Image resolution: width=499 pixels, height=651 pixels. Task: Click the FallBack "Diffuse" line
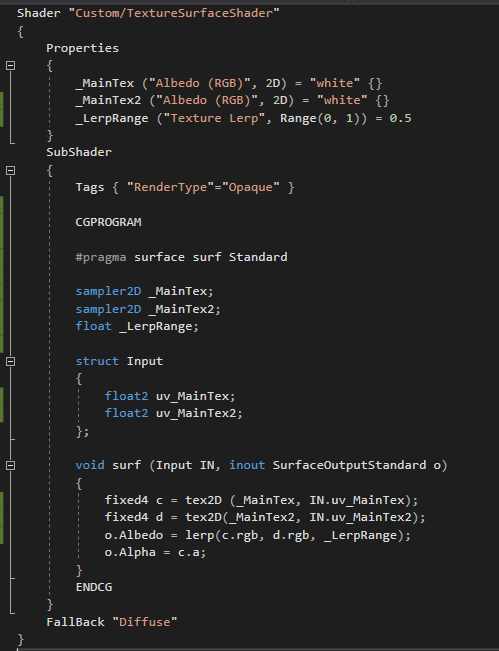[x=112, y=622]
